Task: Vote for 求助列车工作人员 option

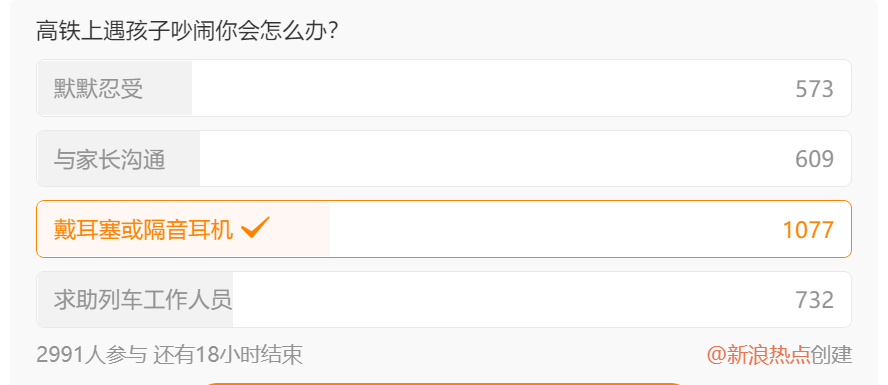Action: (x=443, y=300)
